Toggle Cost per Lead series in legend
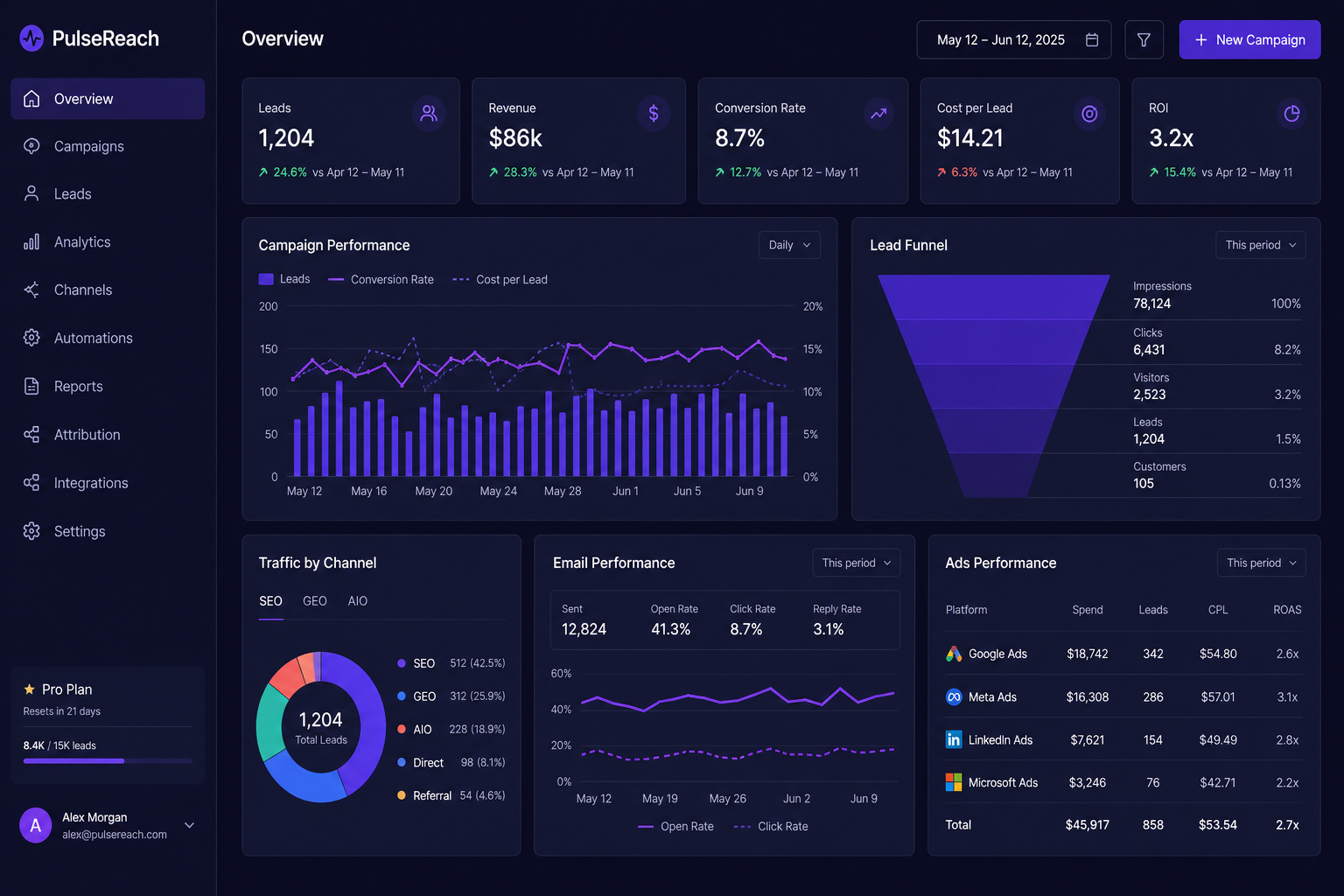 (500, 279)
